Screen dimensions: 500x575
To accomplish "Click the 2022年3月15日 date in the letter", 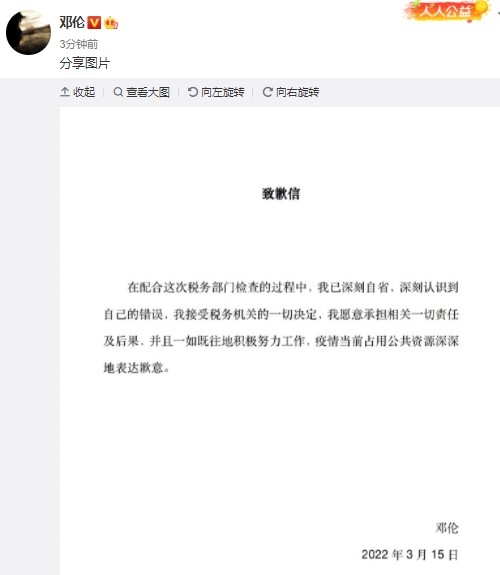I will [x=410, y=554].
